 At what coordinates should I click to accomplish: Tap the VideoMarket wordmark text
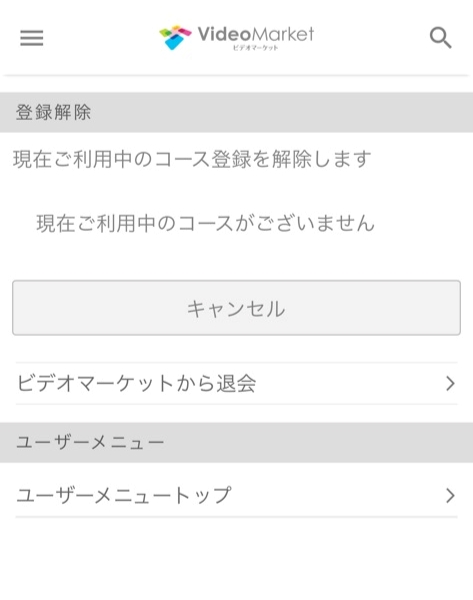coord(256,34)
